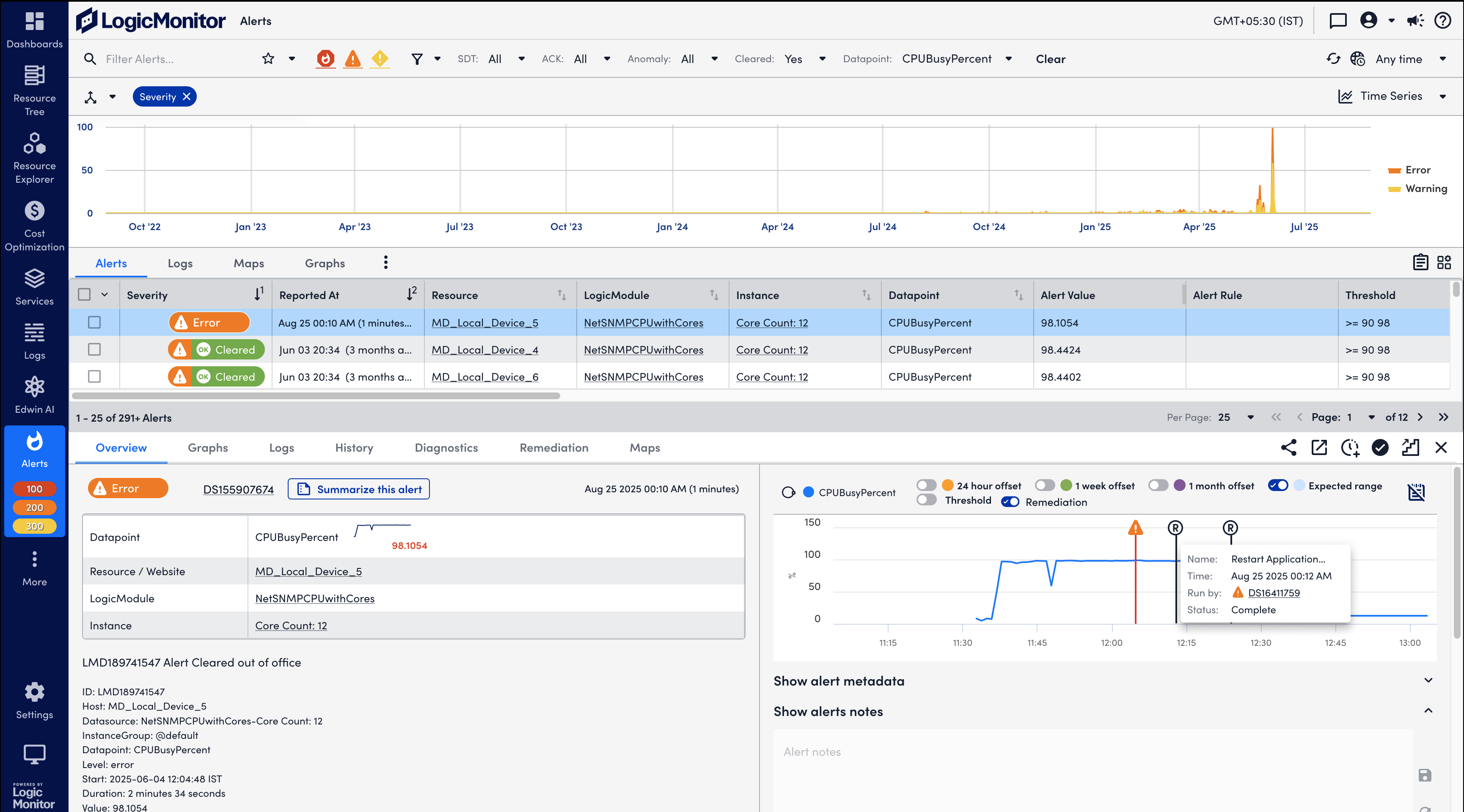Viewport: 1464px width, 812px height.
Task: Schedule downtime for this alert
Action: (1350, 448)
